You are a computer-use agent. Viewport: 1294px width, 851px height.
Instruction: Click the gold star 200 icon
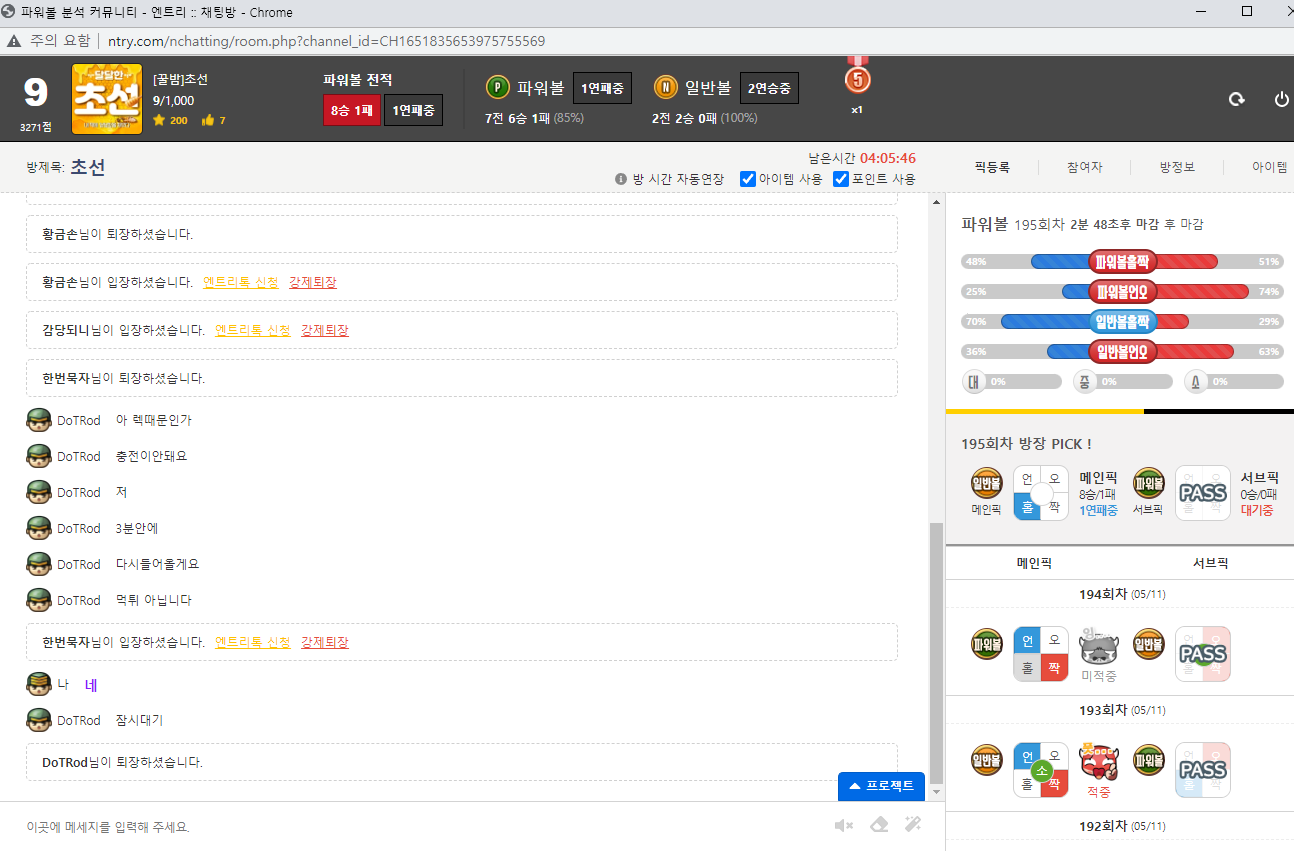tap(159, 120)
